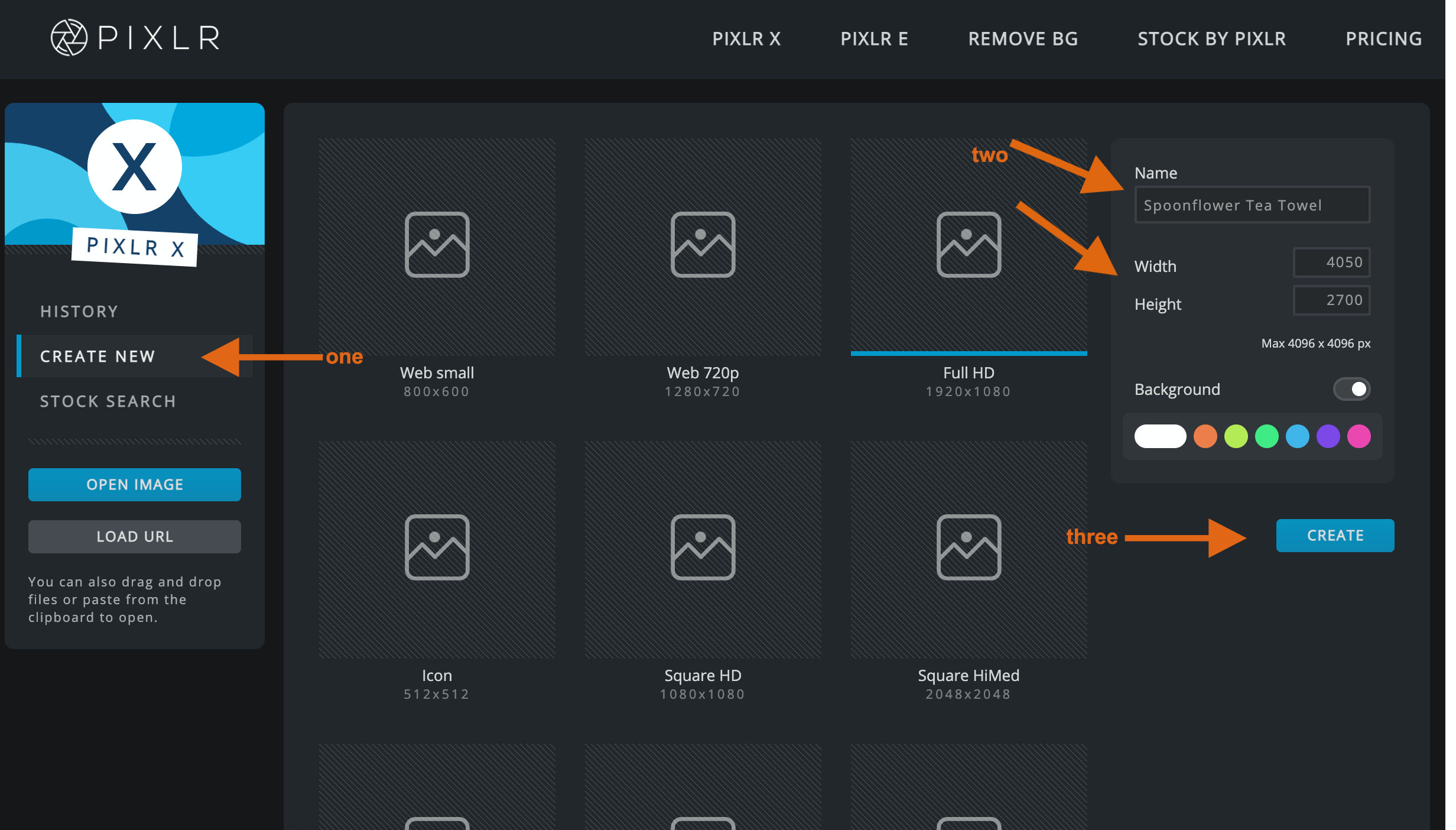Viewport: 1456px width, 830px height.
Task: Click the Icon 512x512 label
Action: pos(437,684)
